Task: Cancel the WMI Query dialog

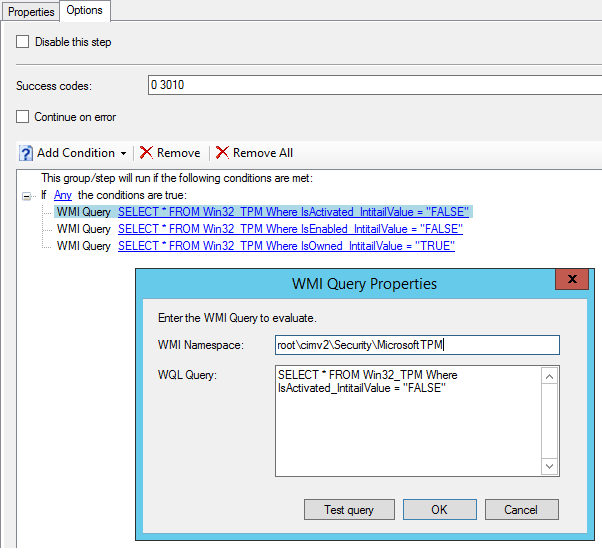Action: pyautogui.click(x=520, y=510)
